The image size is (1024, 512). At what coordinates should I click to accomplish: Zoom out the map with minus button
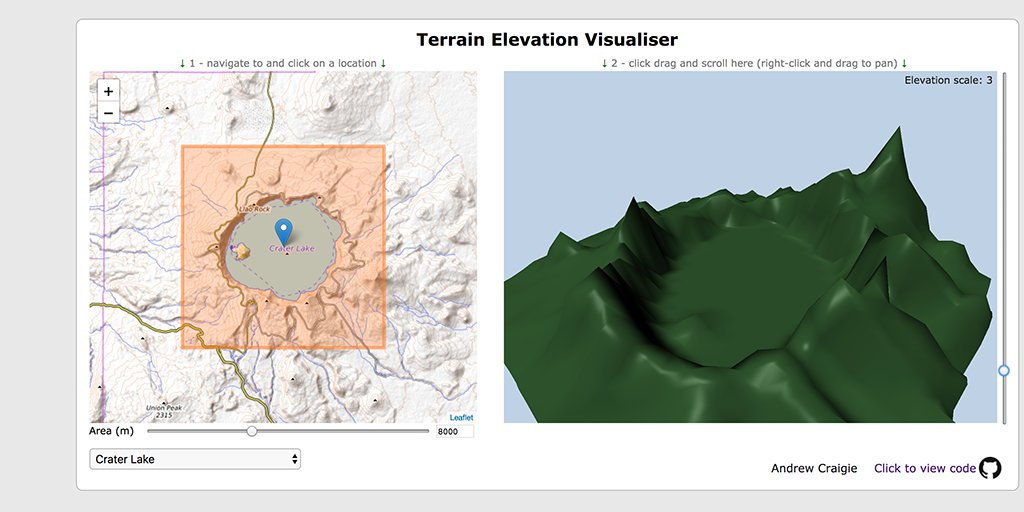coord(108,113)
